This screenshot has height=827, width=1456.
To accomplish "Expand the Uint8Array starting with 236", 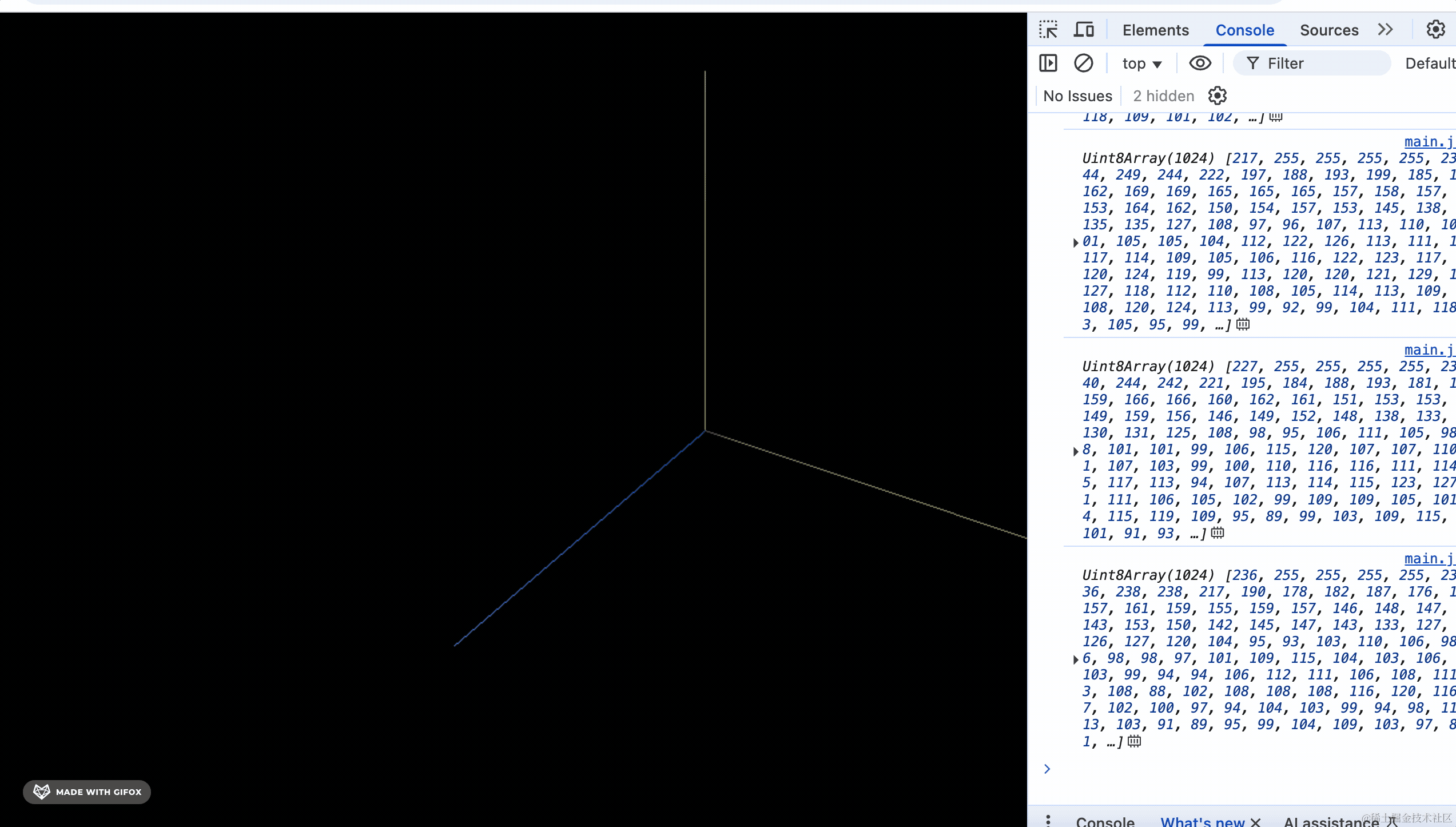I will point(1075,659).
